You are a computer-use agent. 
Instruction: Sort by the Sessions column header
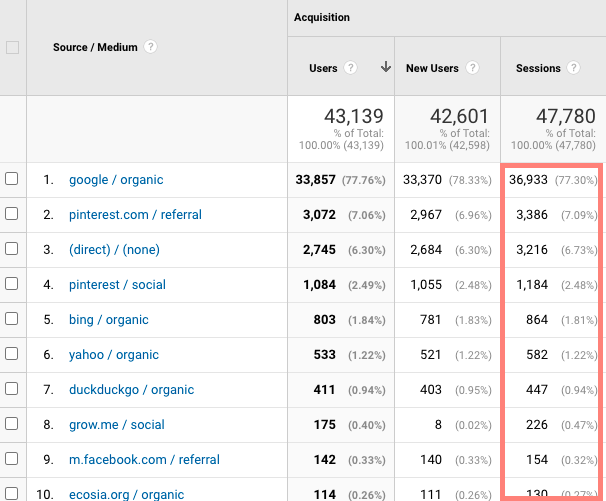[538, 68]
